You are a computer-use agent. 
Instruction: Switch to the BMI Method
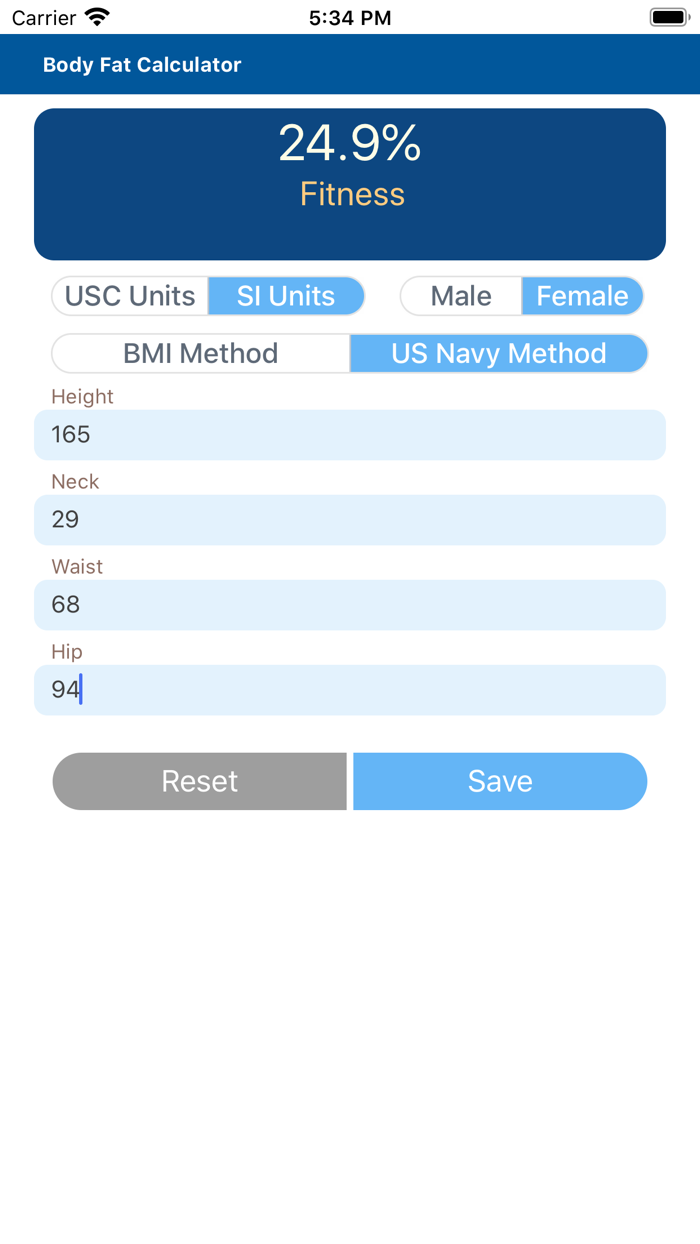(200, 353)
